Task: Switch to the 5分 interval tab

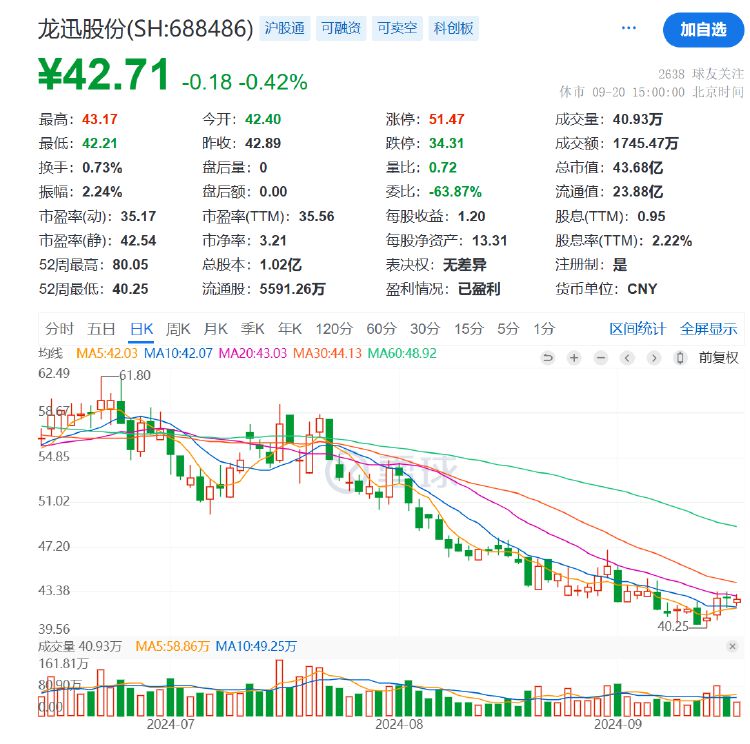Action: 508,329
